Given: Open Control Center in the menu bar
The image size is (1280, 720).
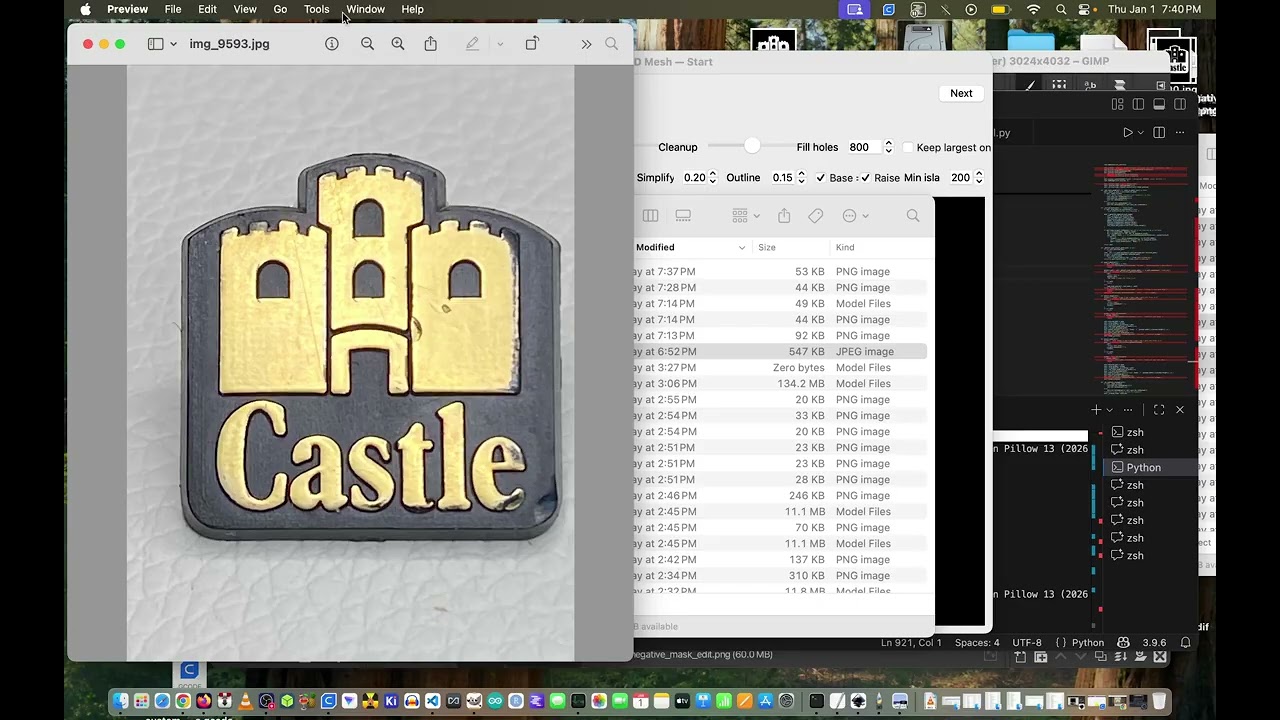Looking at the screenshot, I should [x=1085, y=10].
